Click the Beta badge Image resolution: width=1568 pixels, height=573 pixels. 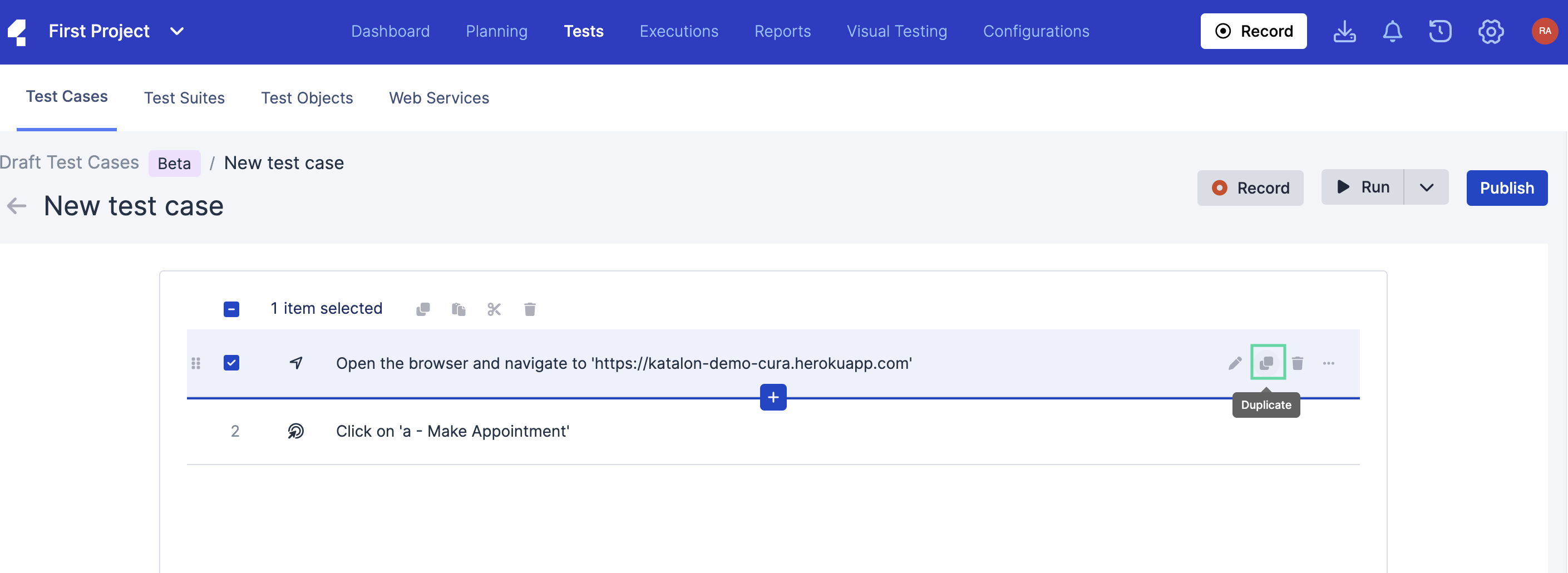174,163
